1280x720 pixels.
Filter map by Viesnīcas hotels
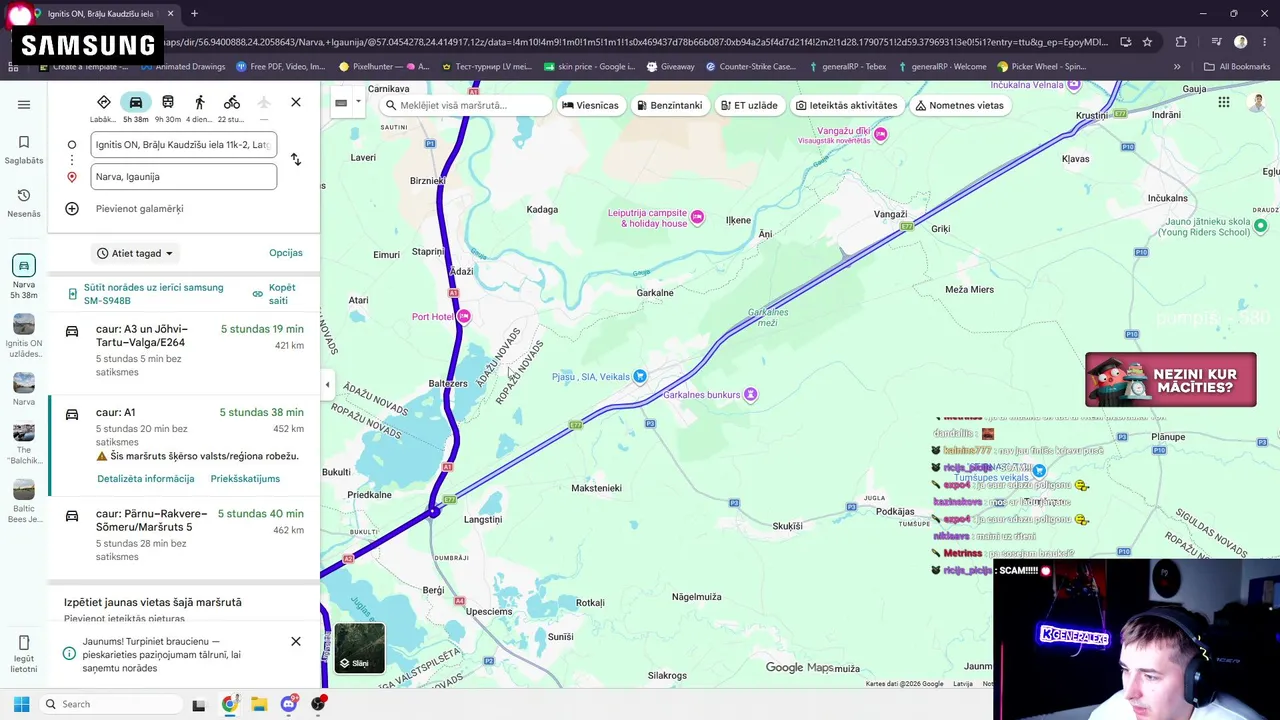tap(590, 105)
